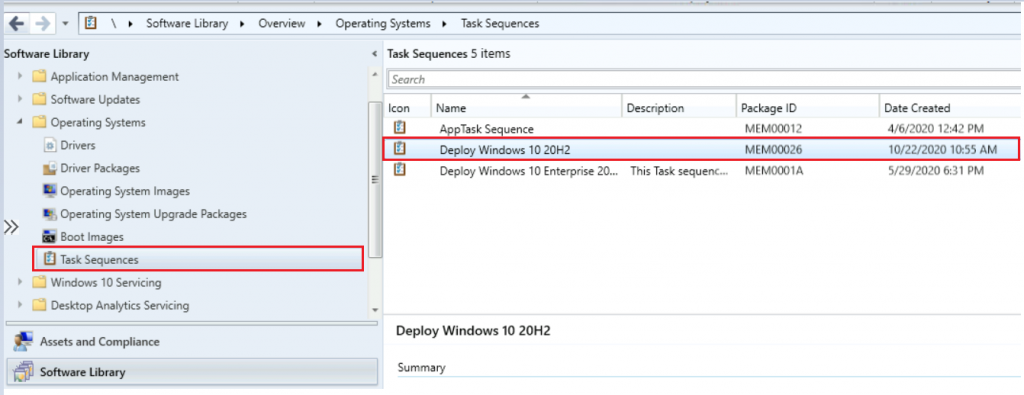Viewport: 1024px width, 395px height.
Task: Click the Boot Images node icon
Action: point(49,236)
